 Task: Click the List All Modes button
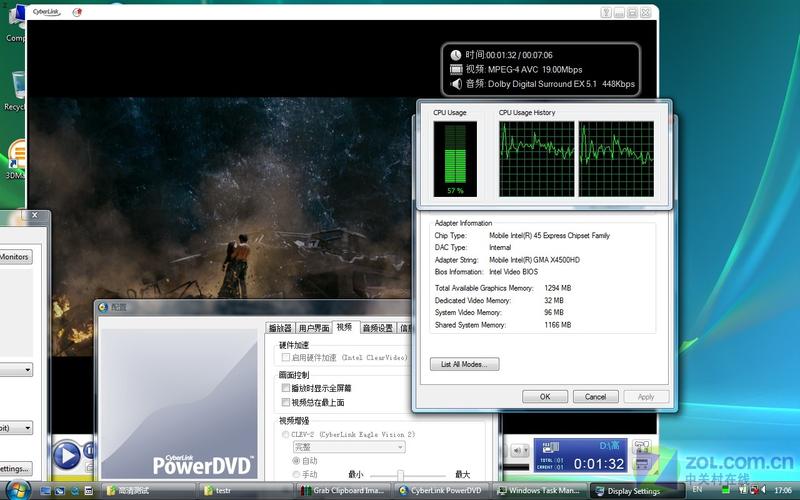pos(464,364)
